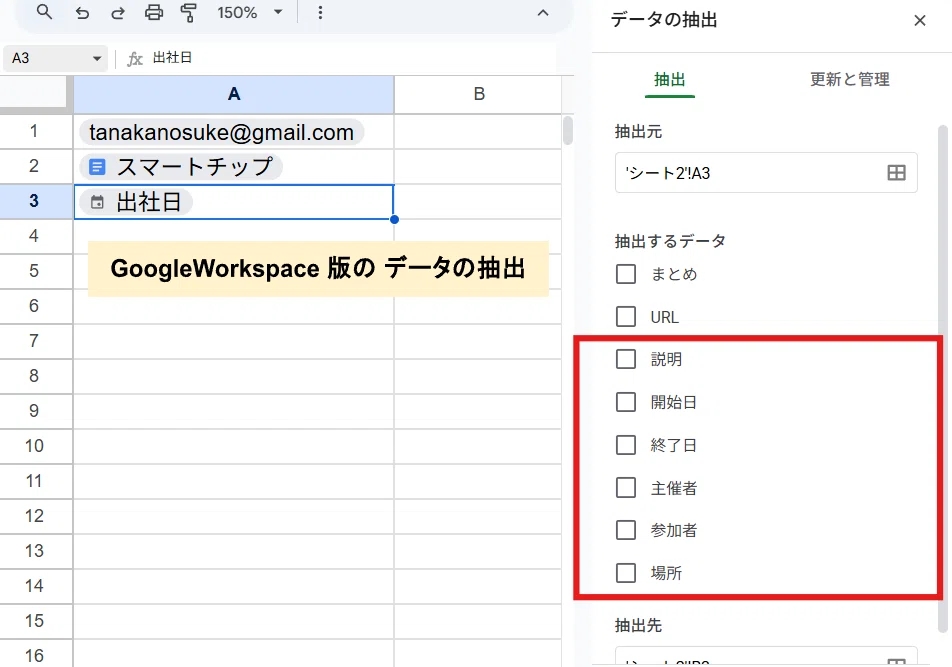Select row 2 header
The height and width of the screenshot is (667, 952).
coord(34,166)
